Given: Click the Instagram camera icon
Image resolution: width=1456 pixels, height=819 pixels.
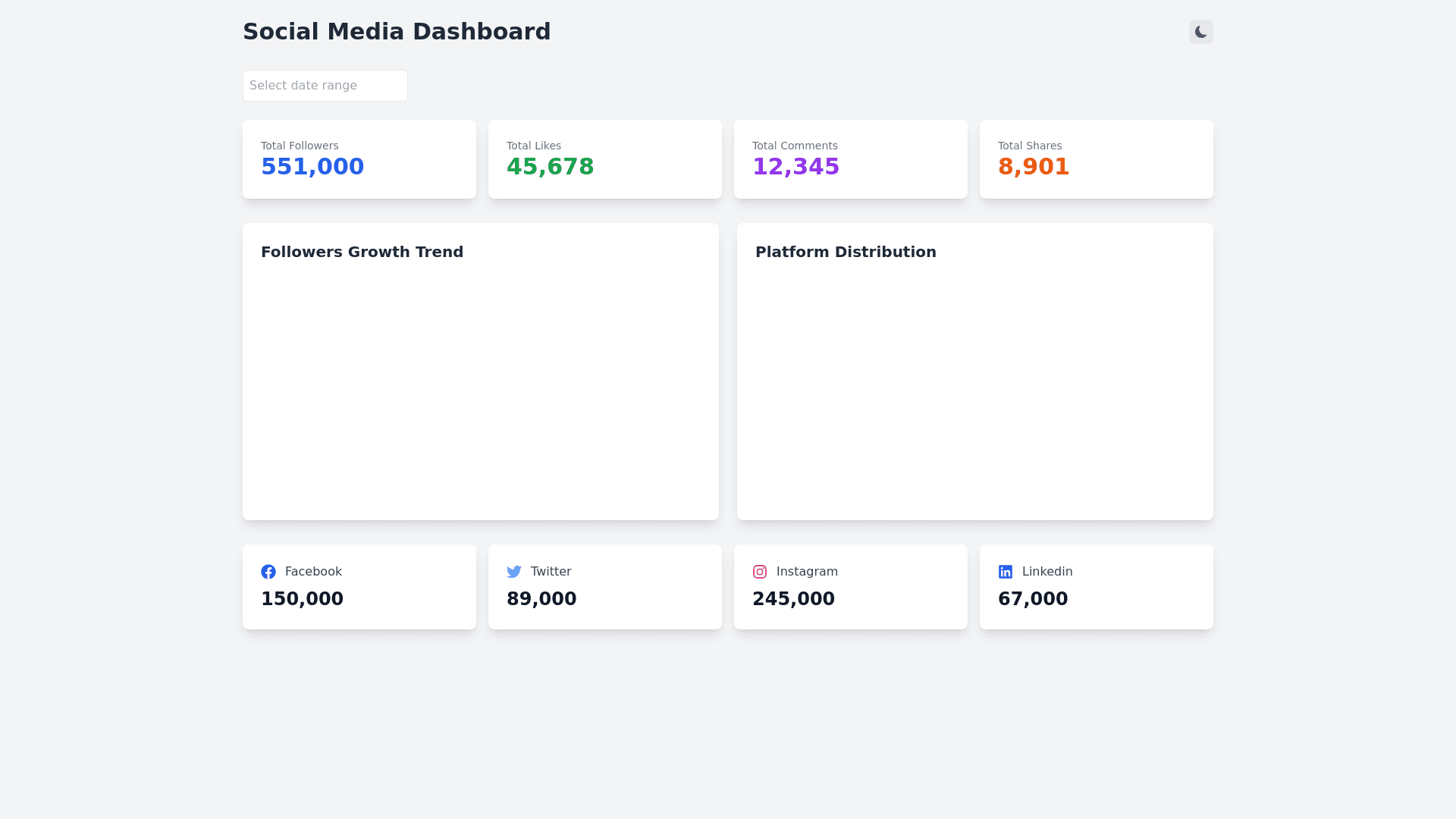Looking at the screenshot, I should click(760, 572).
